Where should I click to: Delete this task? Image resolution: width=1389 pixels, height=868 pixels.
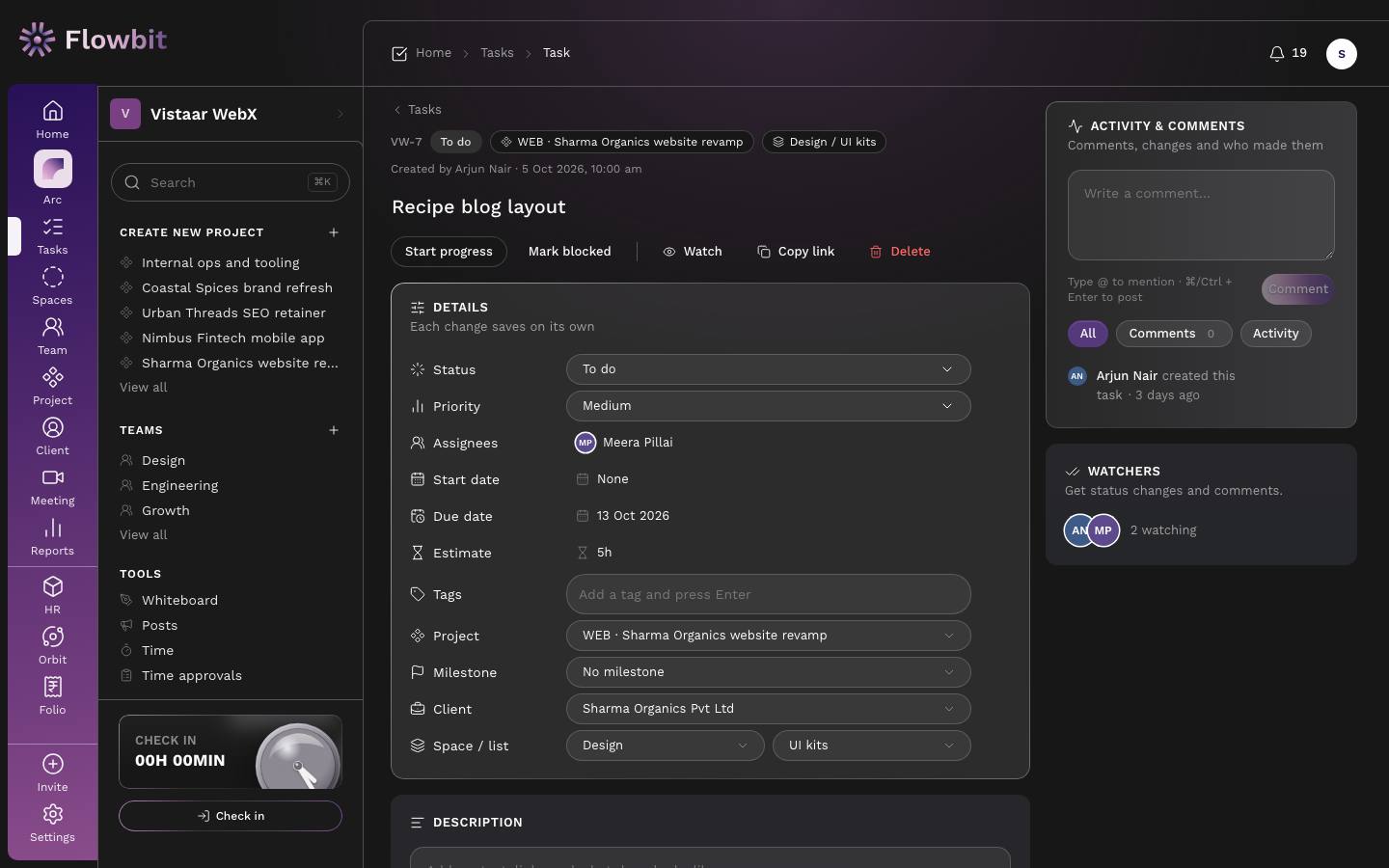(x=900, y=252)
